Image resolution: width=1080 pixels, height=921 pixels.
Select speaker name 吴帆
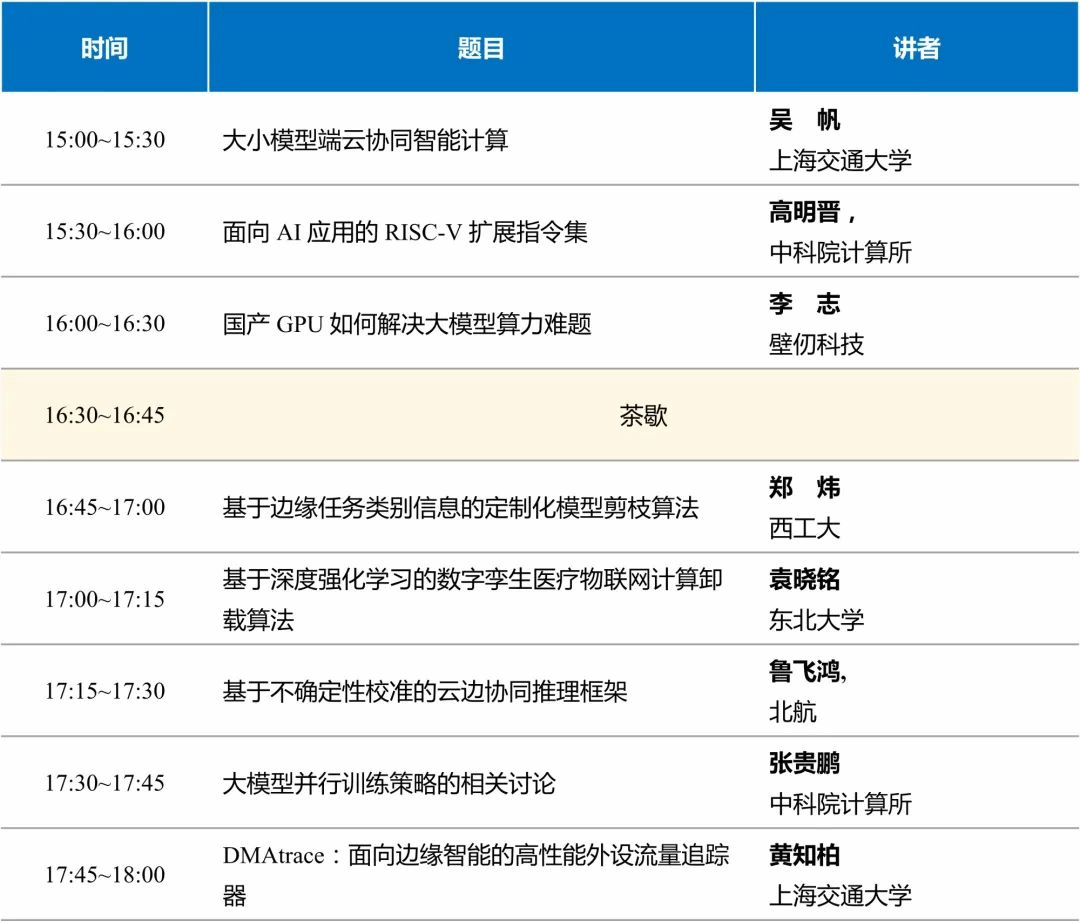[x=805, y=121]
